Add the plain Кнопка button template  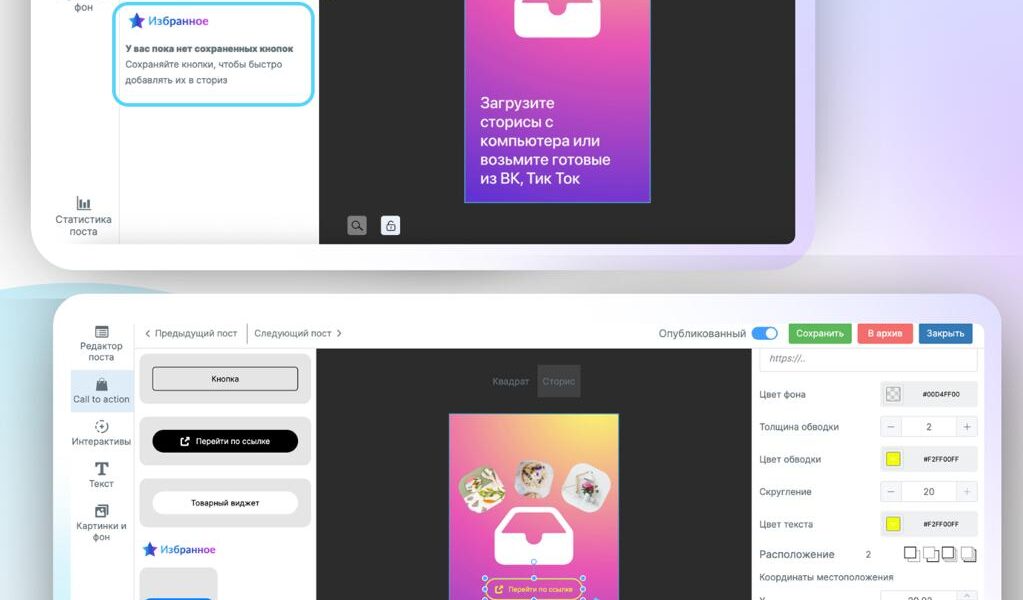tap(225, 379)
